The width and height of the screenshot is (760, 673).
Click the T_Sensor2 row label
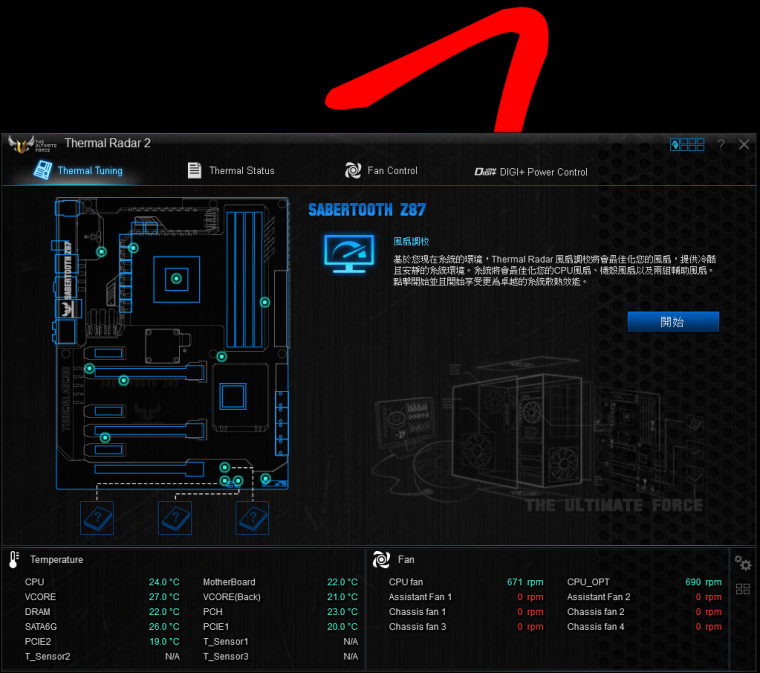(x=48, y=657)
